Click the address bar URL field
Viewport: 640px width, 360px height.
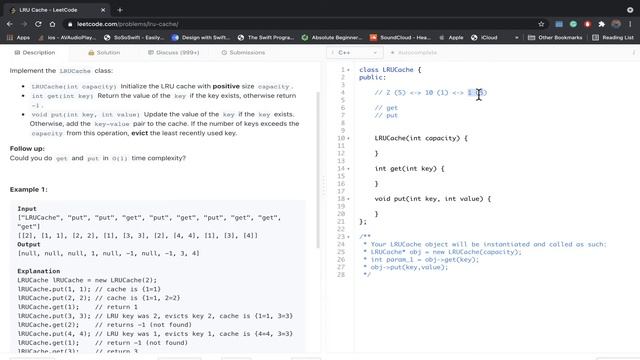(302, 24)
